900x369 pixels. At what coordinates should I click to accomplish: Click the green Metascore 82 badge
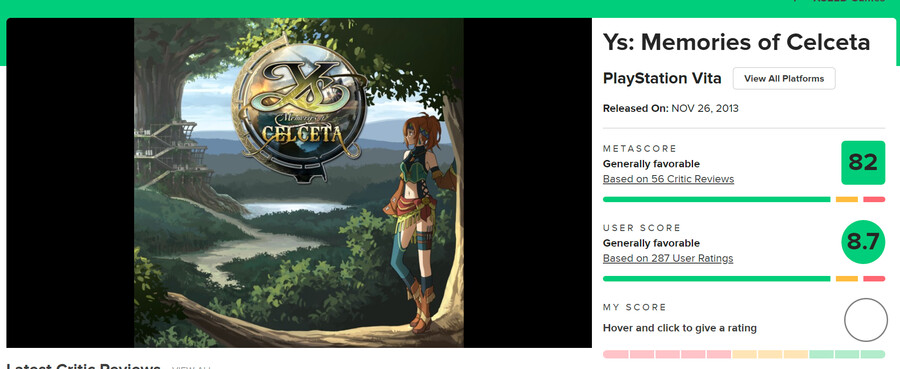coord(863,163)
